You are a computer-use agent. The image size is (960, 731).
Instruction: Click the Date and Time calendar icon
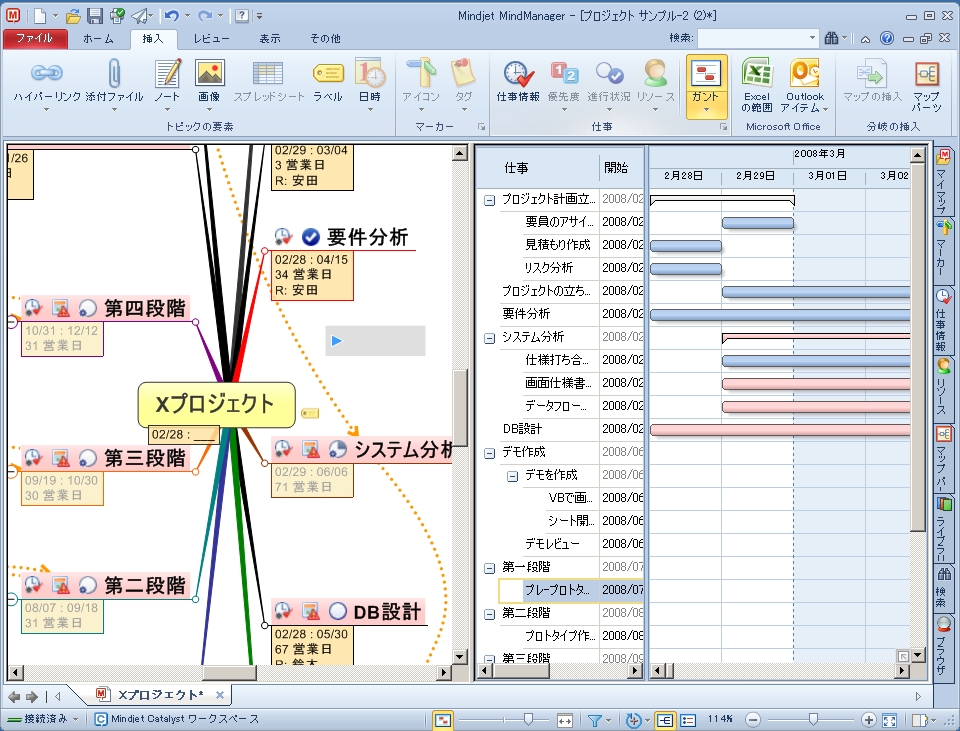click(370, 73)
